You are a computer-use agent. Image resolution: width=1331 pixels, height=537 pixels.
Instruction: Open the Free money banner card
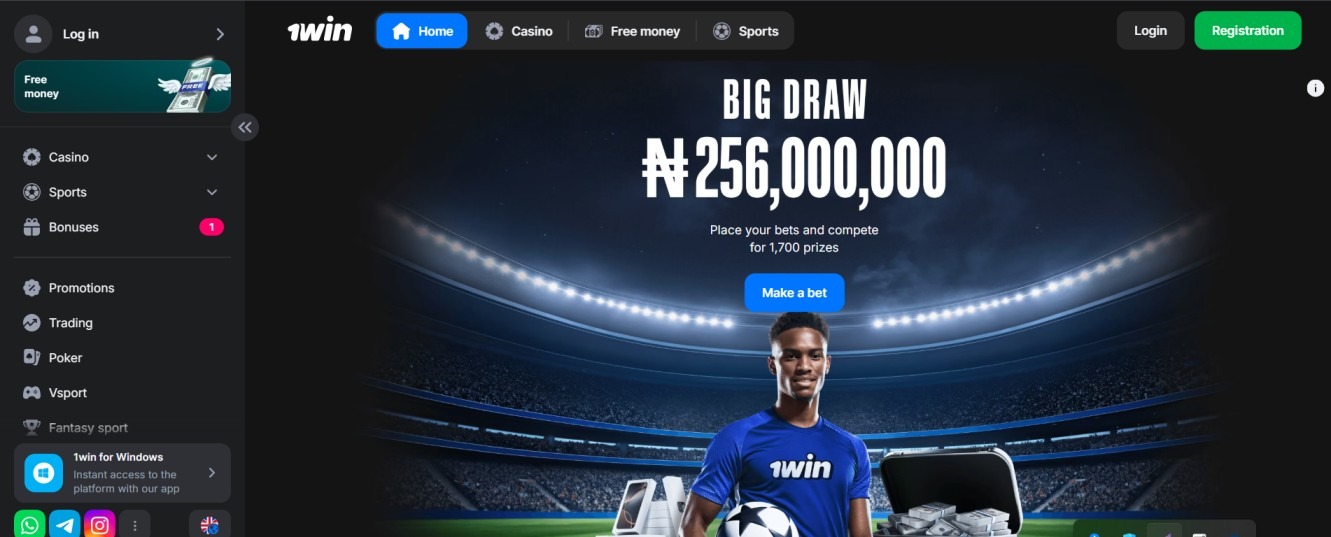click(122, 86)
